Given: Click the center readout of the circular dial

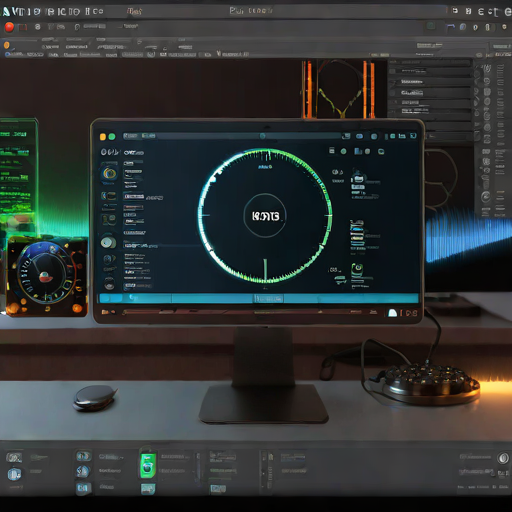Looking at the screenshot, I should [265, 216].
